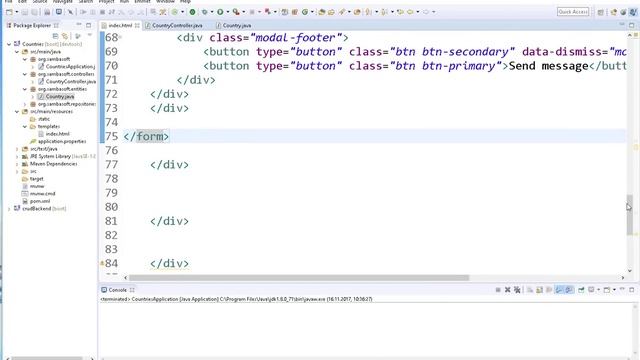Collapse the templates folder

point(25,127)
